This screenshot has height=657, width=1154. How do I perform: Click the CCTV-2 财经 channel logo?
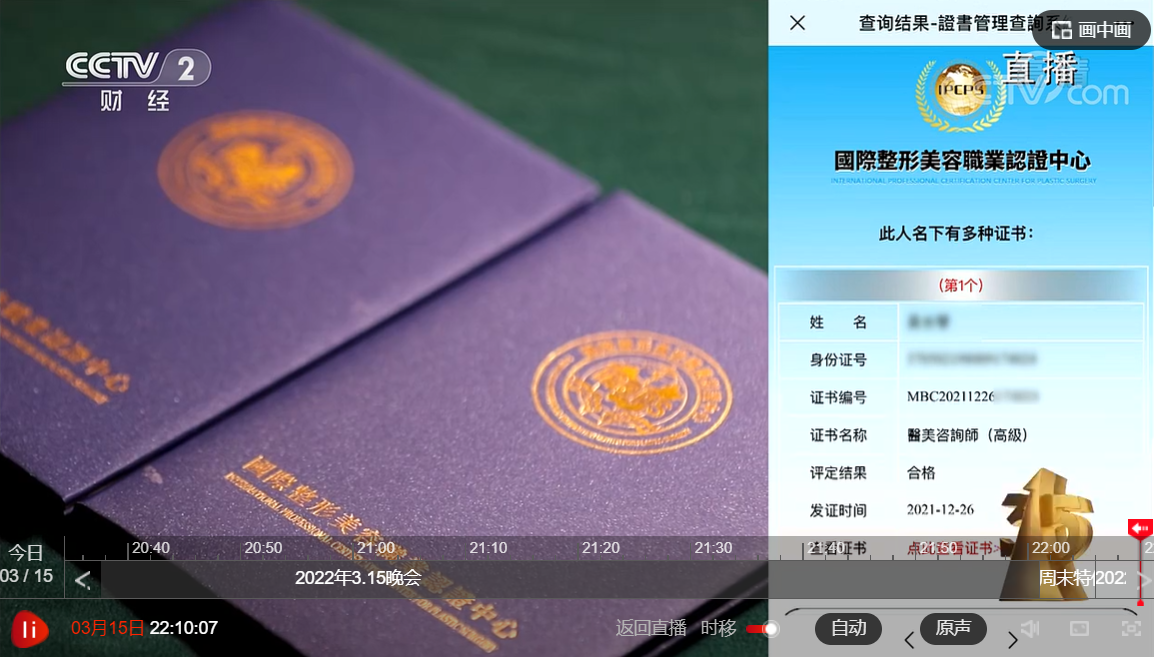[x=136, y=80]
